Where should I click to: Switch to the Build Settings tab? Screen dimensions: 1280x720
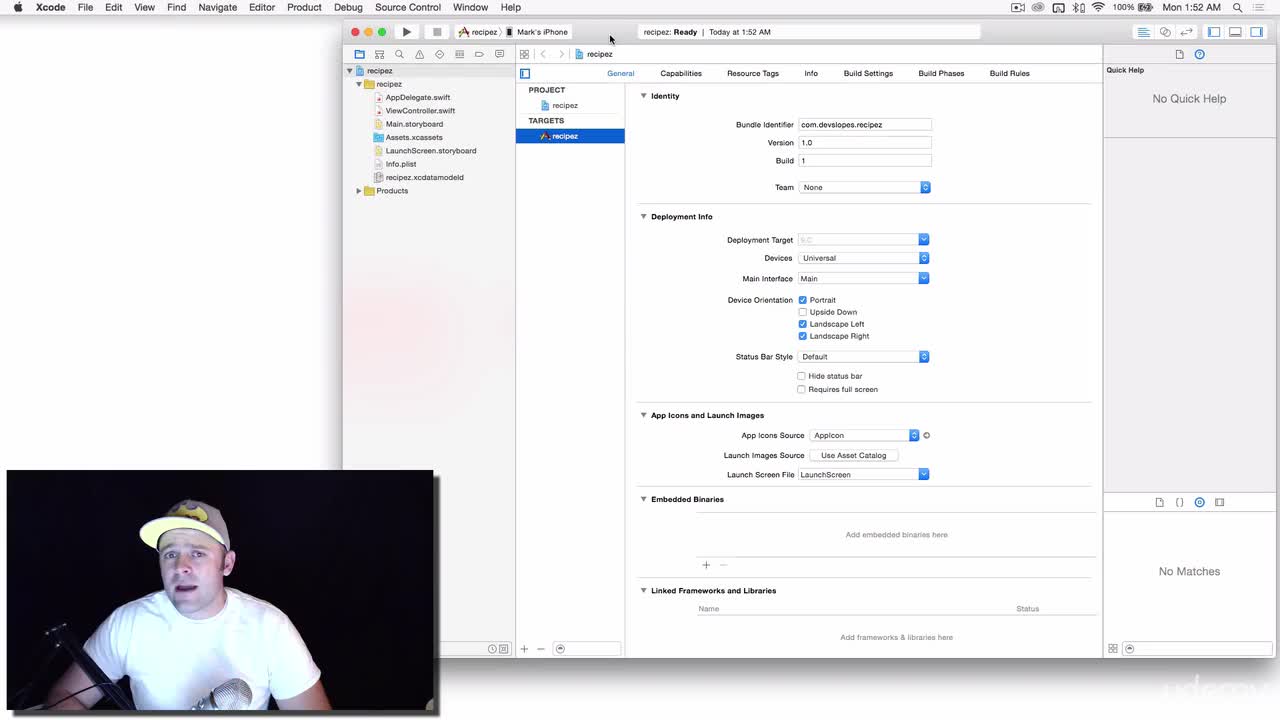coord(868,73)
